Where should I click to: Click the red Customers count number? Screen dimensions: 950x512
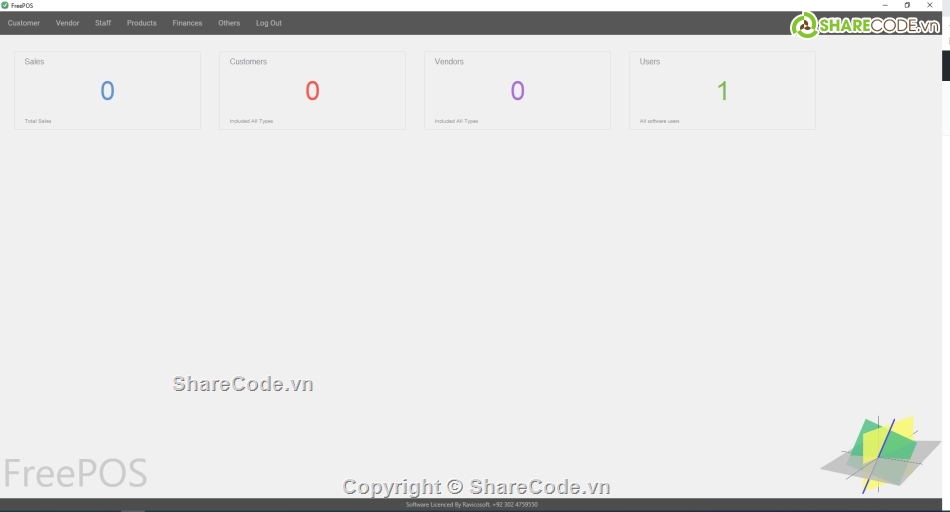coord(312,91)
